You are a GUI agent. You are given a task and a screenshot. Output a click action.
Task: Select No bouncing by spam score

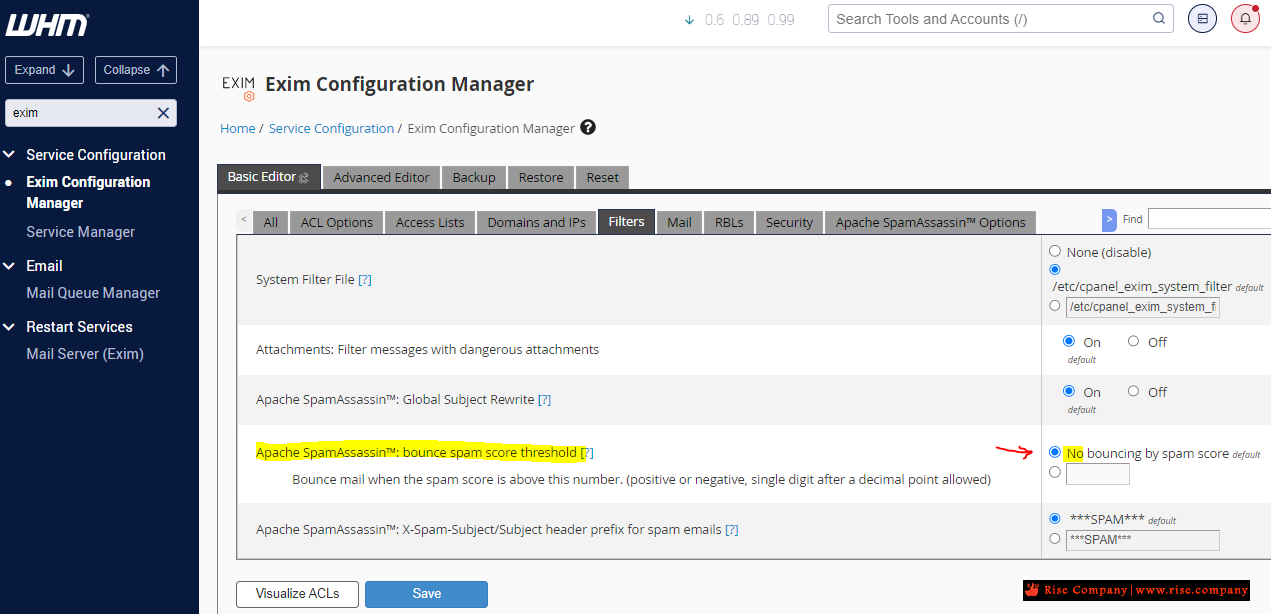[1055, 452]
